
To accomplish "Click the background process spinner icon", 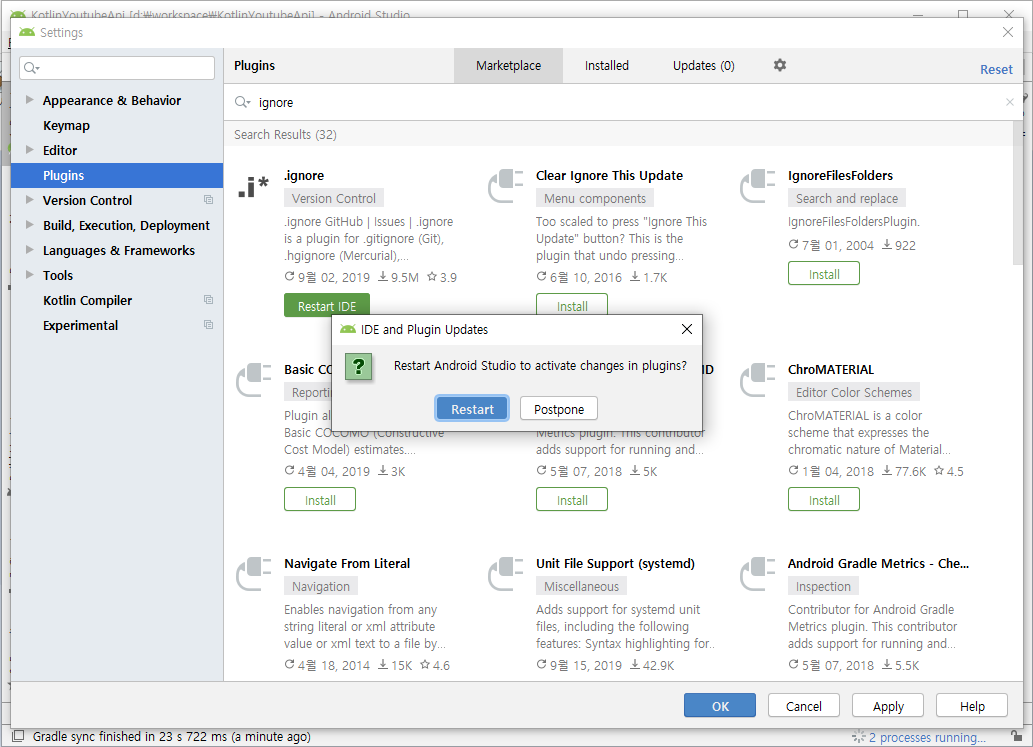I will tap(858, 736).
